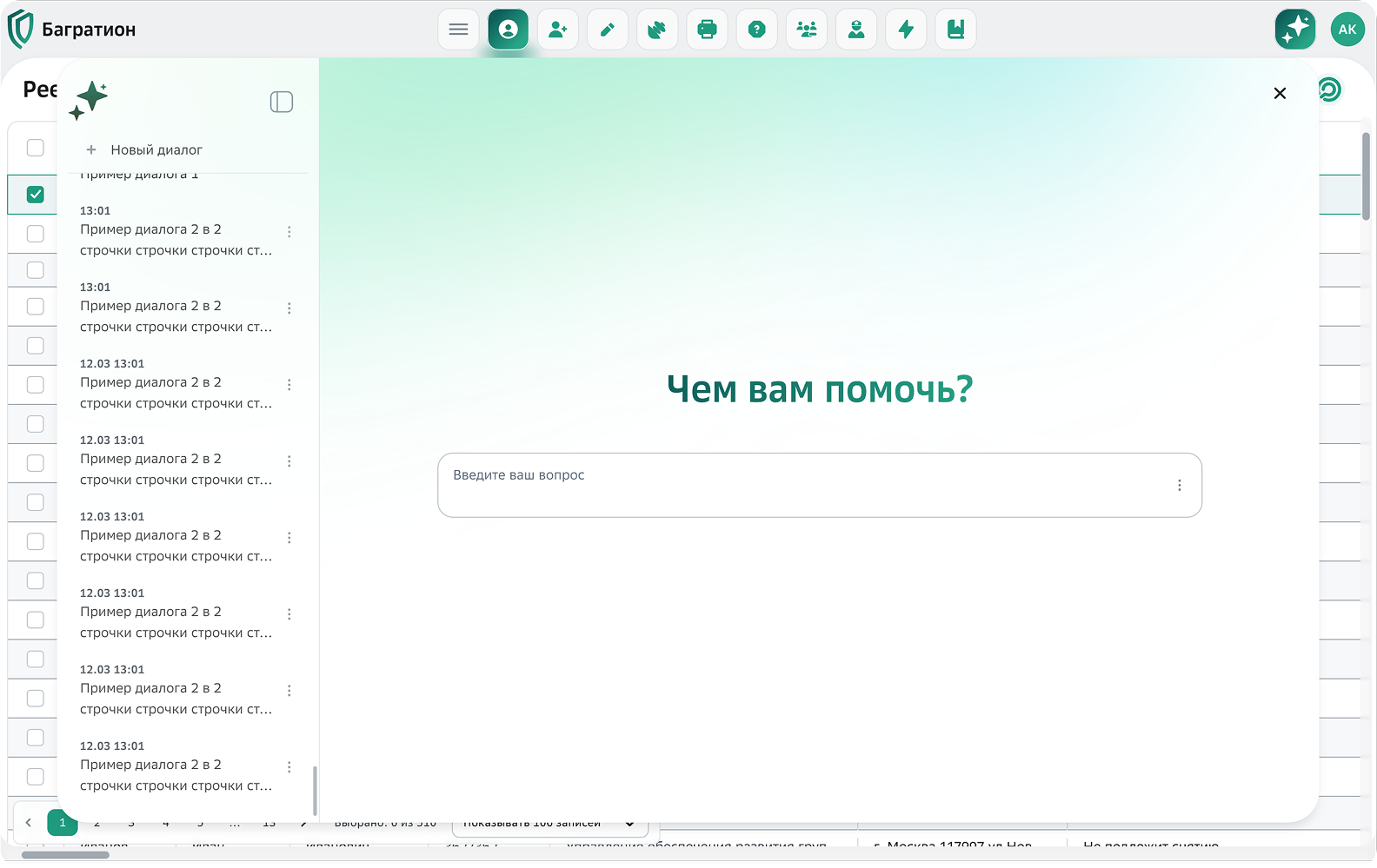Open the first dialog timestamped 13:01
Image resolution: width=1377 pixels, height=868 pixels.
(x=178, y=231)
